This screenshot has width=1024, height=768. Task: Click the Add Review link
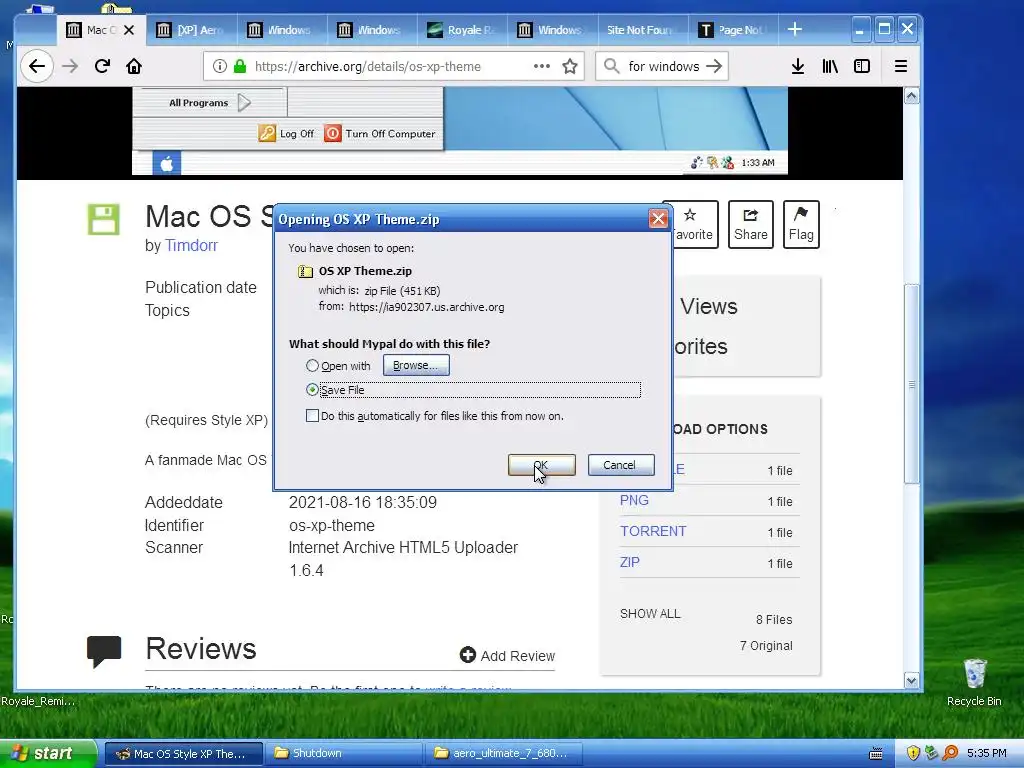pyautogui.click(x=518, y=656)
